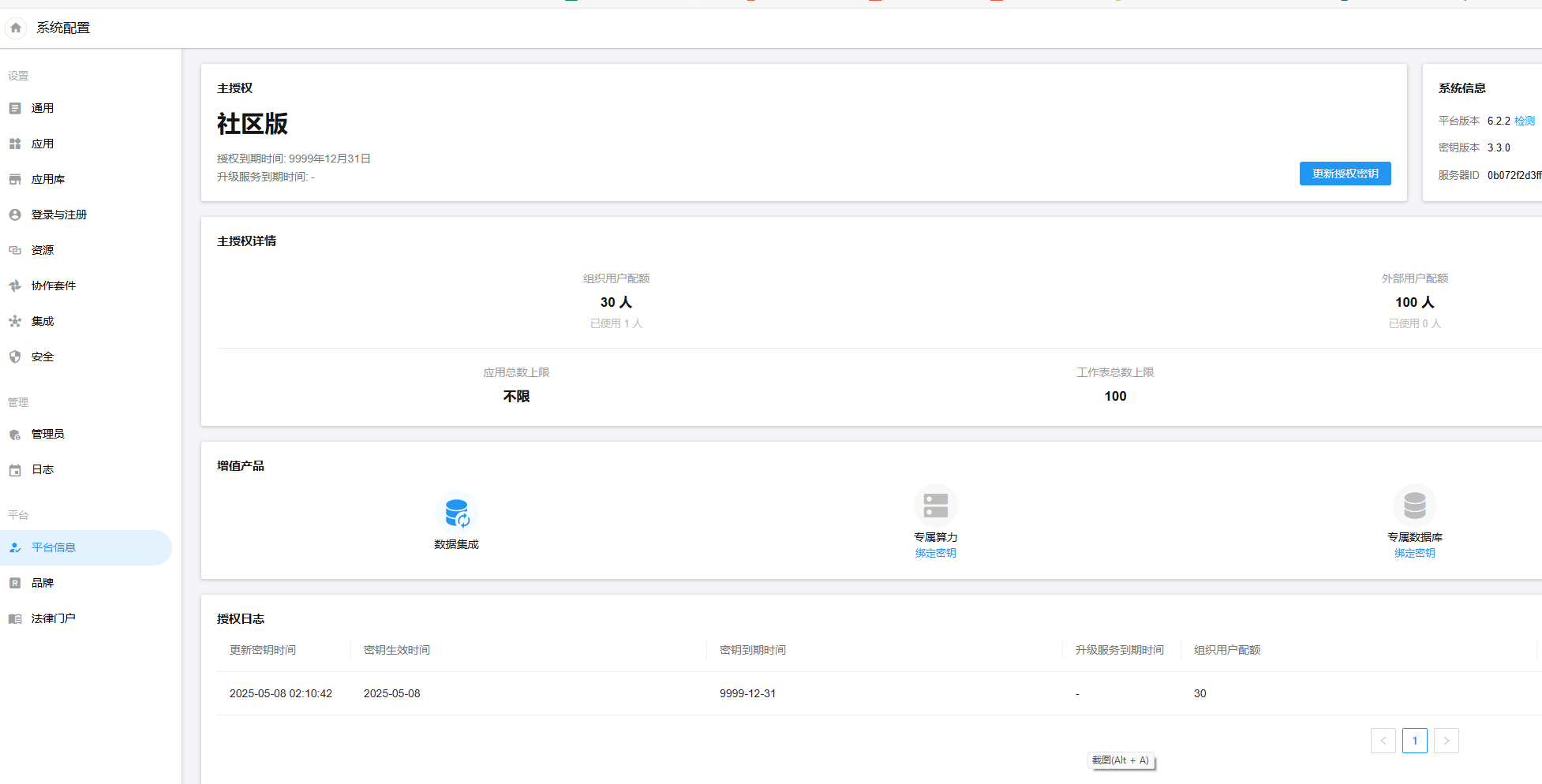Open the 集成 settings section
The image size is (1542, 784).
click(x=43, y=321)
